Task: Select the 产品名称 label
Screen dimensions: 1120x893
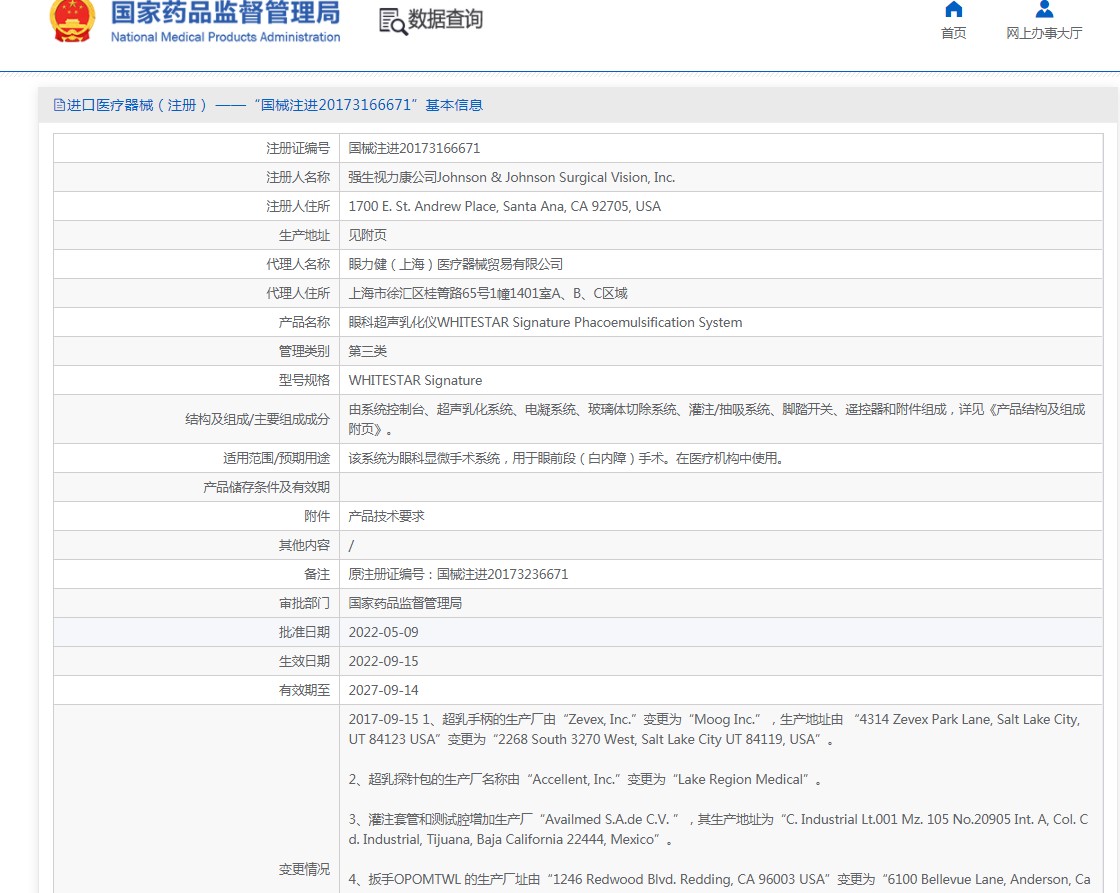Action: (304, 322)
